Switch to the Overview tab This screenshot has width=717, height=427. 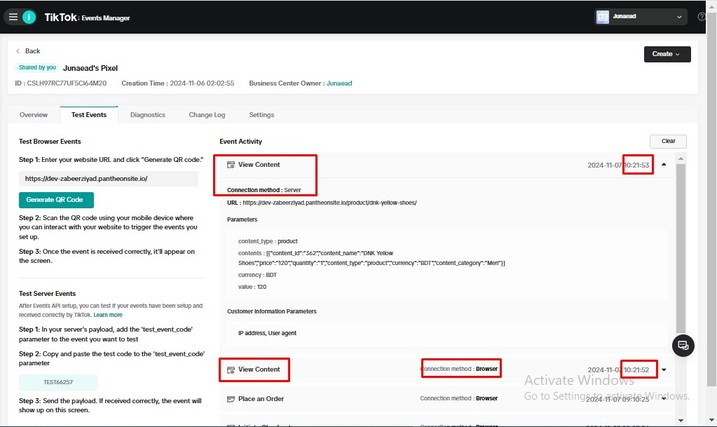(33, 115)
